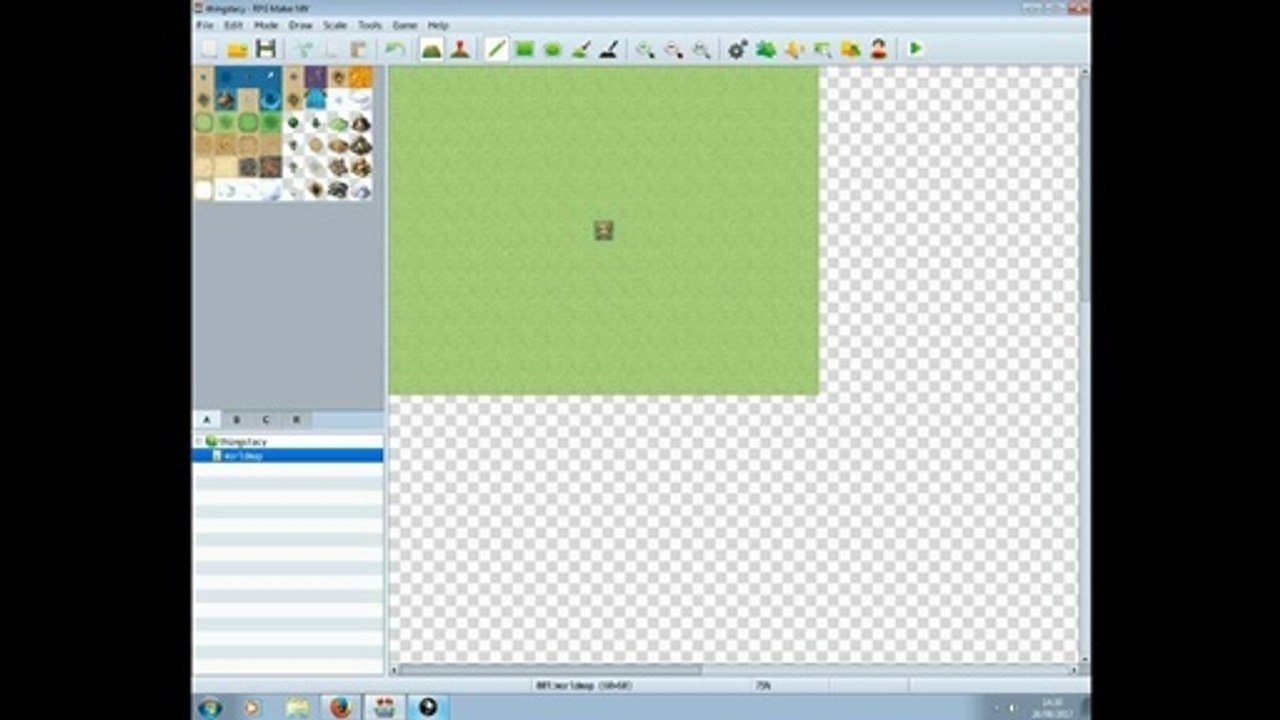Switch to Map editing mode

[431, 49]
